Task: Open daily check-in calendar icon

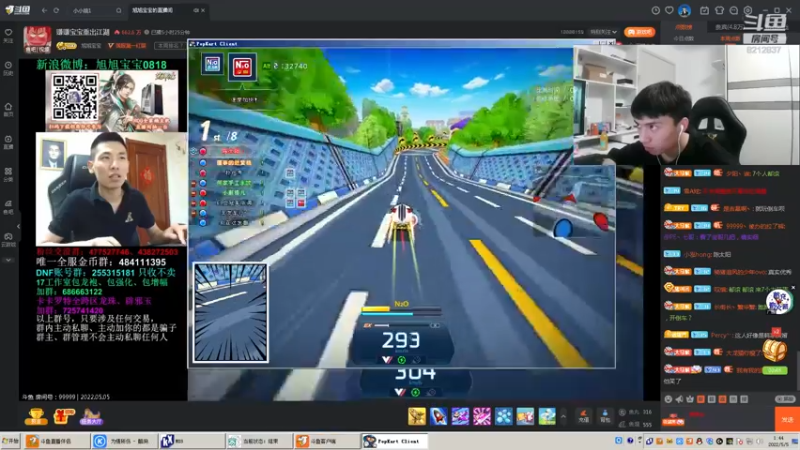Action: point(704,10)
